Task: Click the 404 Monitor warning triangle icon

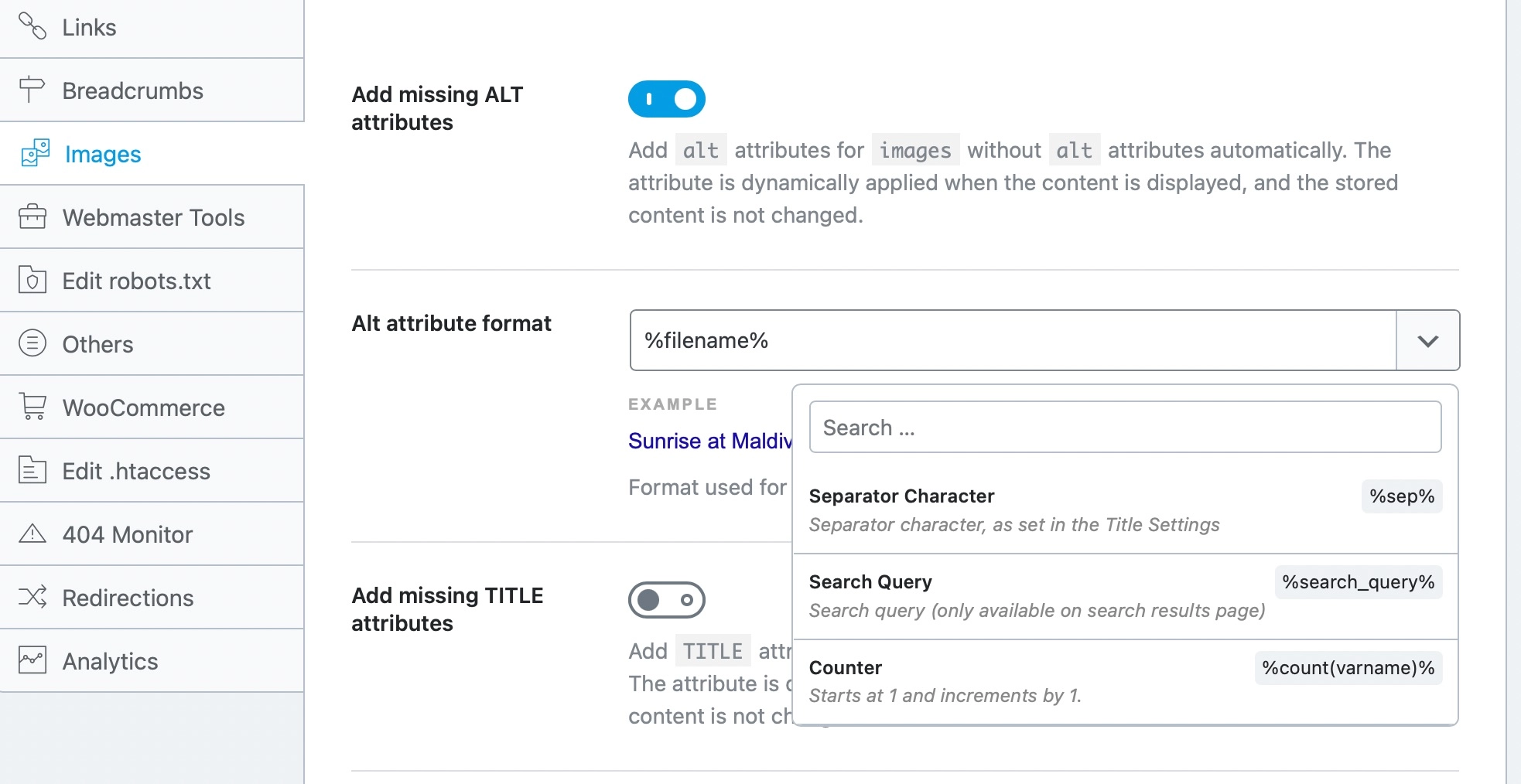Action: [32, 533]
